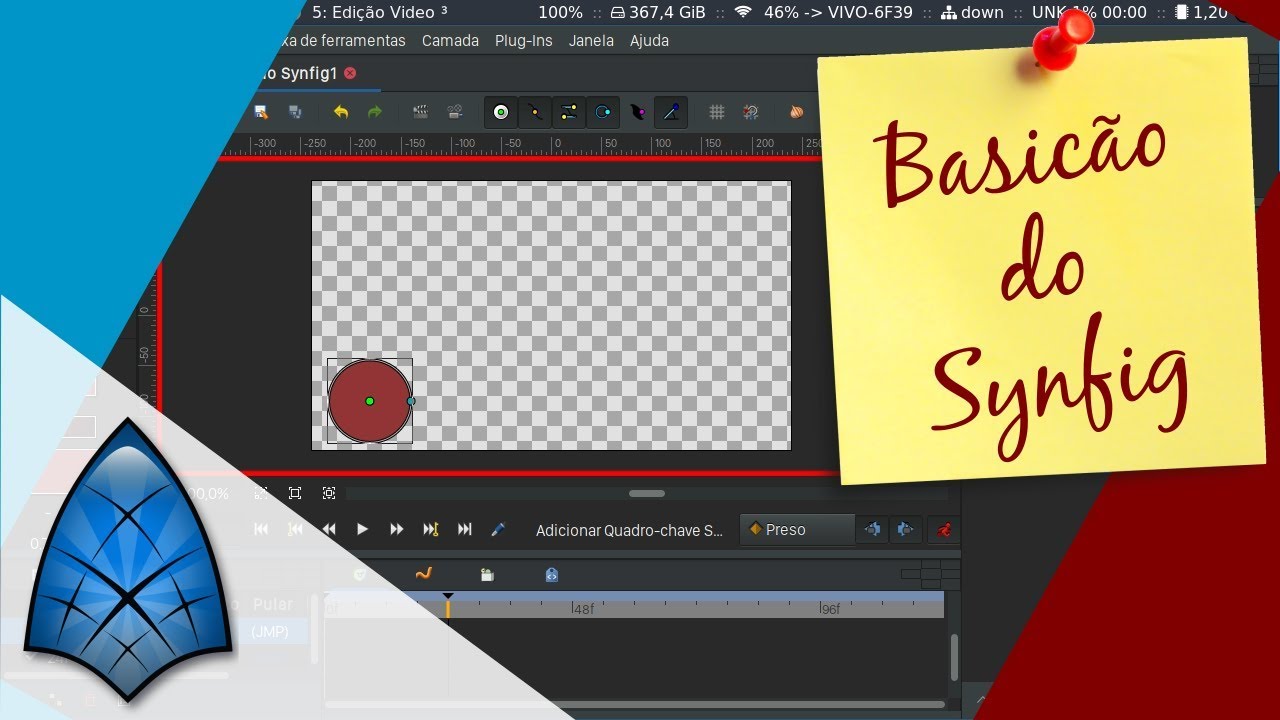Screen dimensions: 1280x720
Task: Click the 5: Edição Video workspace label
Action: [x=380, y=12]
